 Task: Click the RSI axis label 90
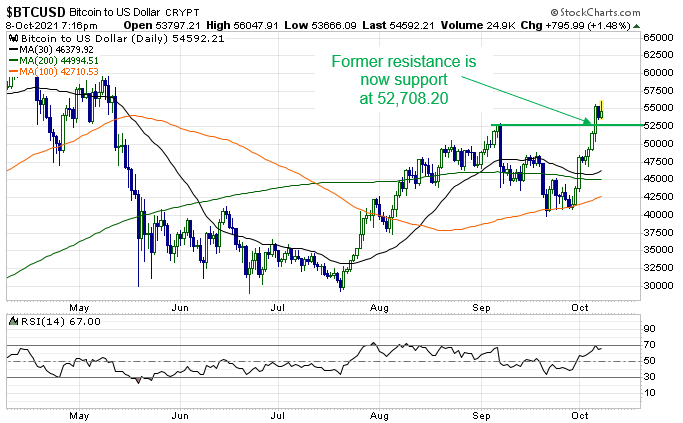[649, 328]
